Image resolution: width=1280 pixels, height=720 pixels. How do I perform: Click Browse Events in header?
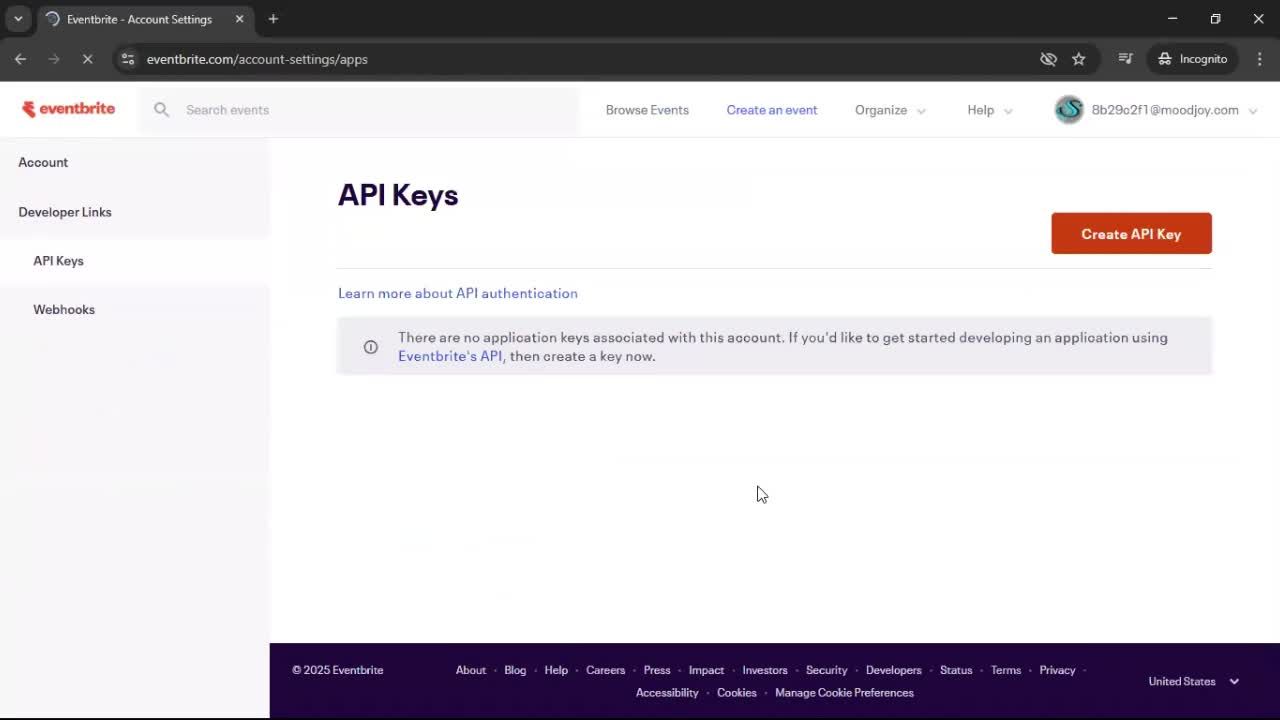click(647, 110)
